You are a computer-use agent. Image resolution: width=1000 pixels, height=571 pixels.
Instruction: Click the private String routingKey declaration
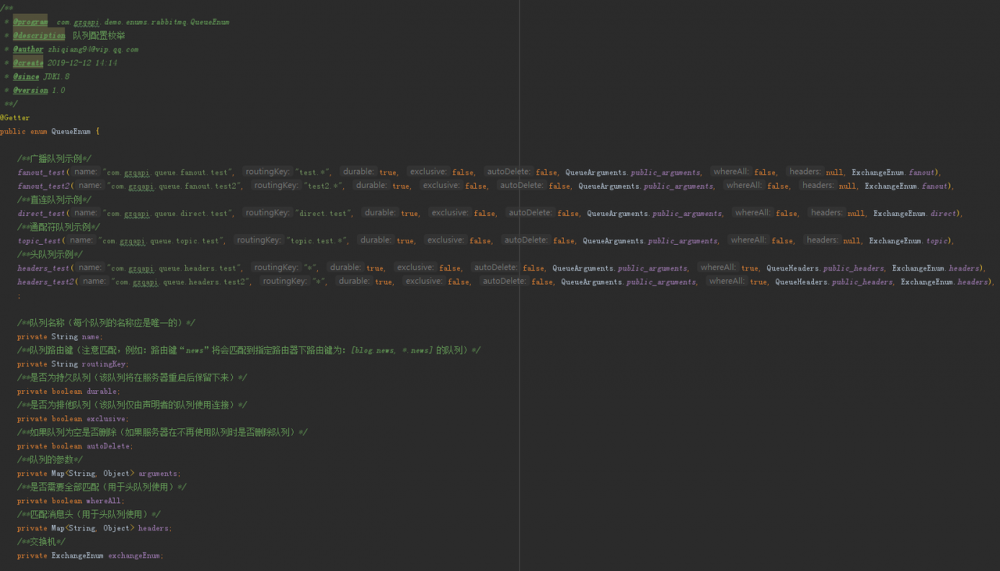pyautogui.click(x=73, y=364)
